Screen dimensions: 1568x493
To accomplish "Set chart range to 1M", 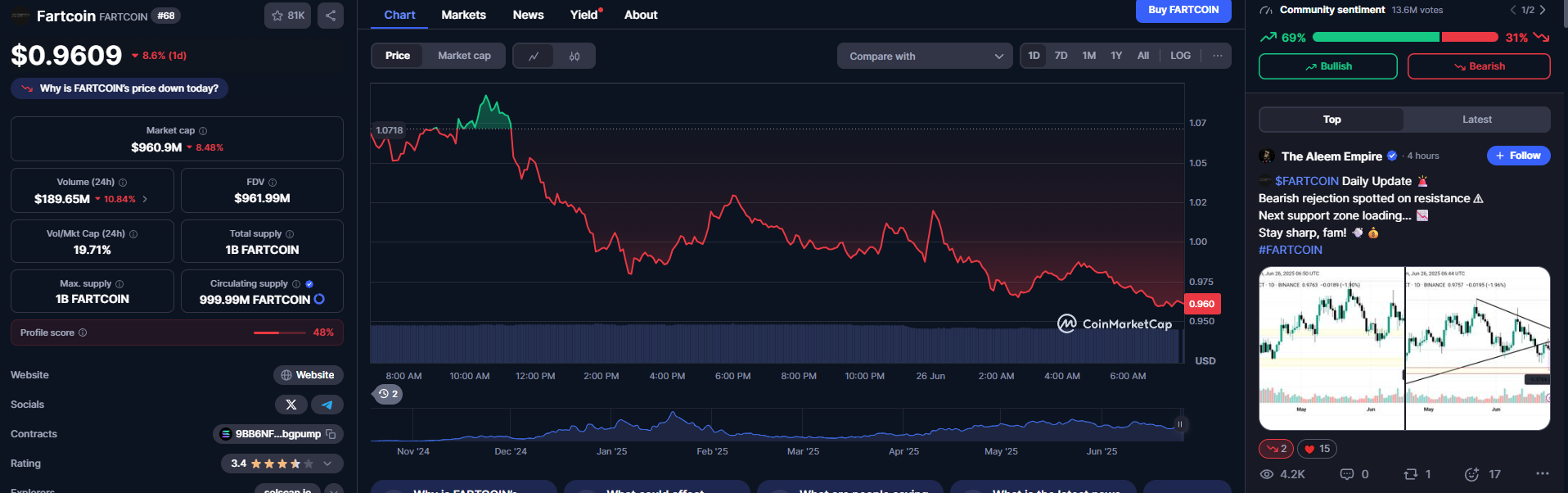I will coord(1089,56).
